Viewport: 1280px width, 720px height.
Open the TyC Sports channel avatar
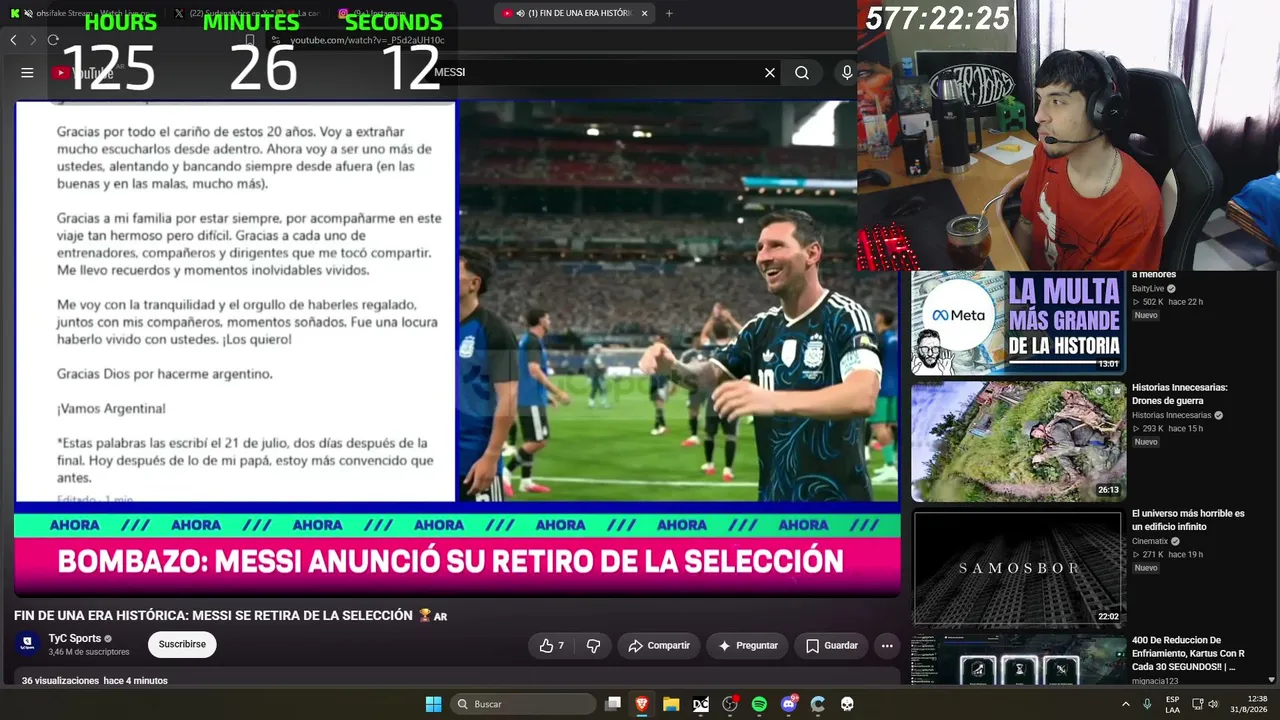(27, 644)
